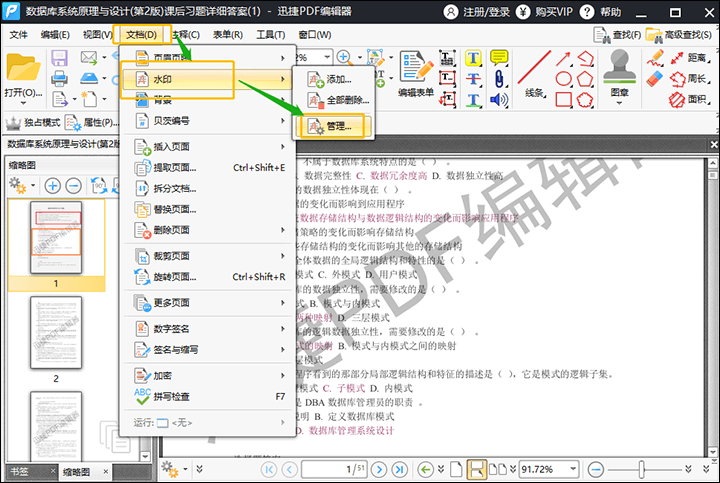Click the bottom zoom slider handle

(x=641, y=469)
